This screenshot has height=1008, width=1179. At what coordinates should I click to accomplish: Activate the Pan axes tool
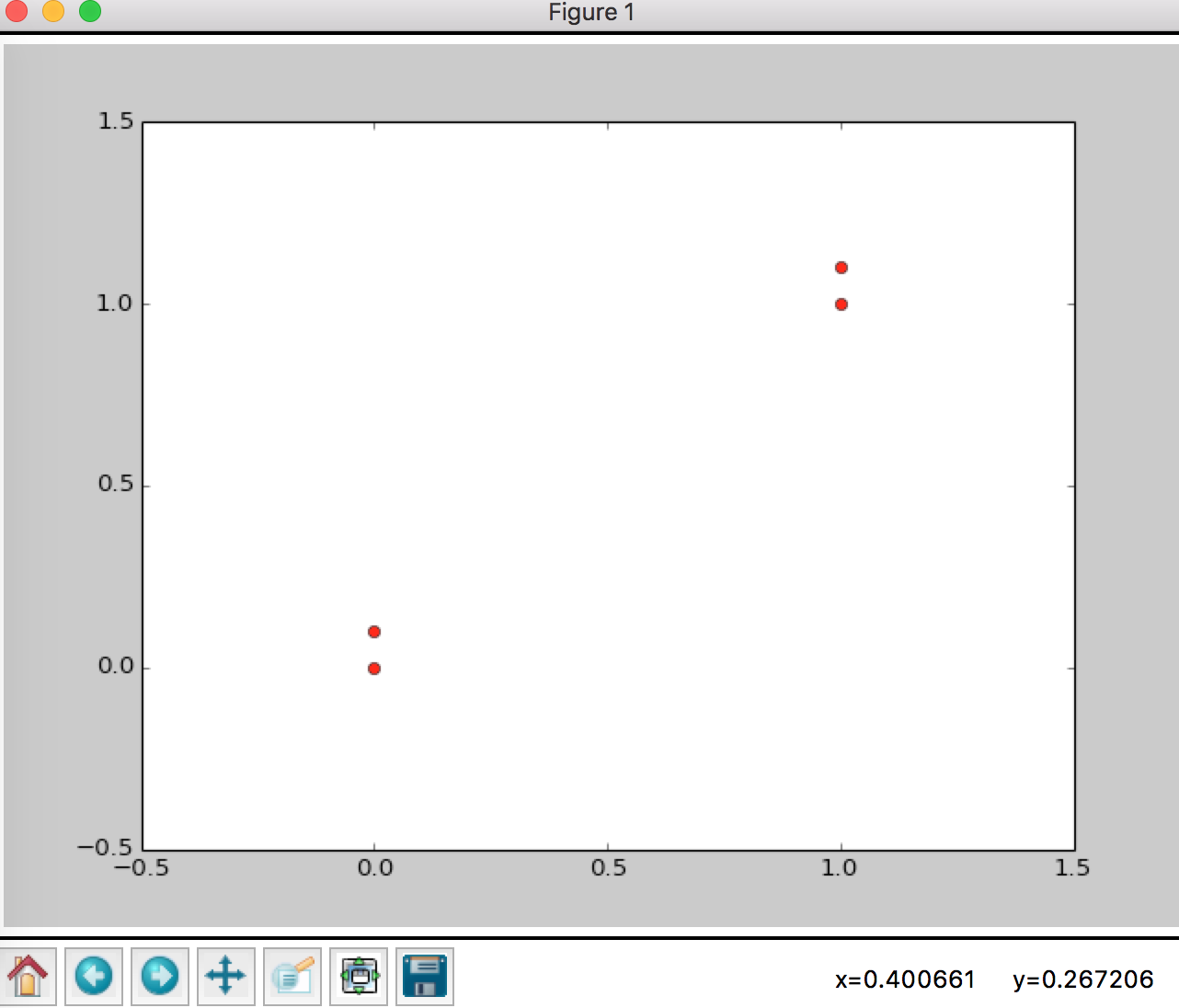coord(226,977)
